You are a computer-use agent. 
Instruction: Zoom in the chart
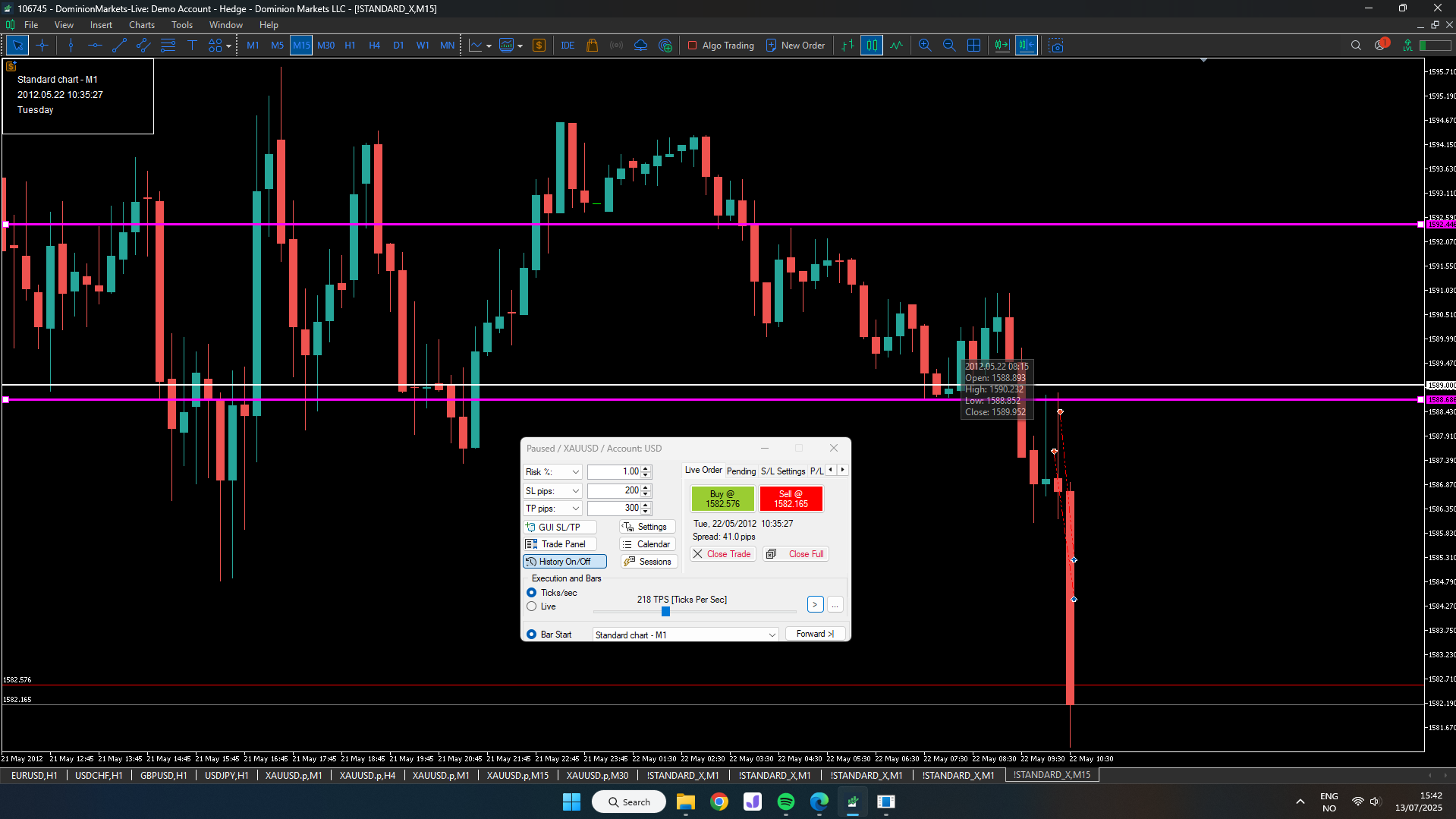pyautogui.click(x=925, y=46)
